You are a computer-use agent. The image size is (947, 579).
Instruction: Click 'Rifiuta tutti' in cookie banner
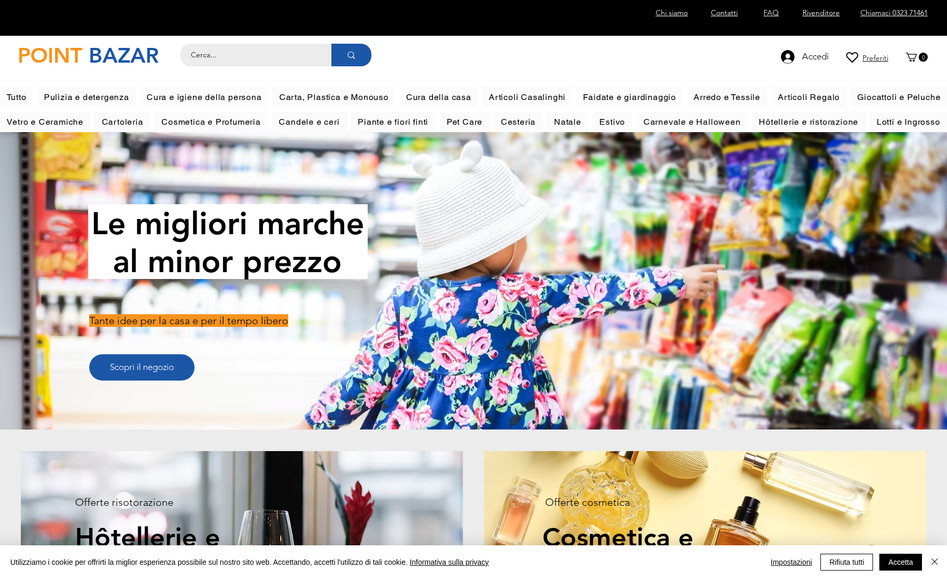tap(845, 561)
